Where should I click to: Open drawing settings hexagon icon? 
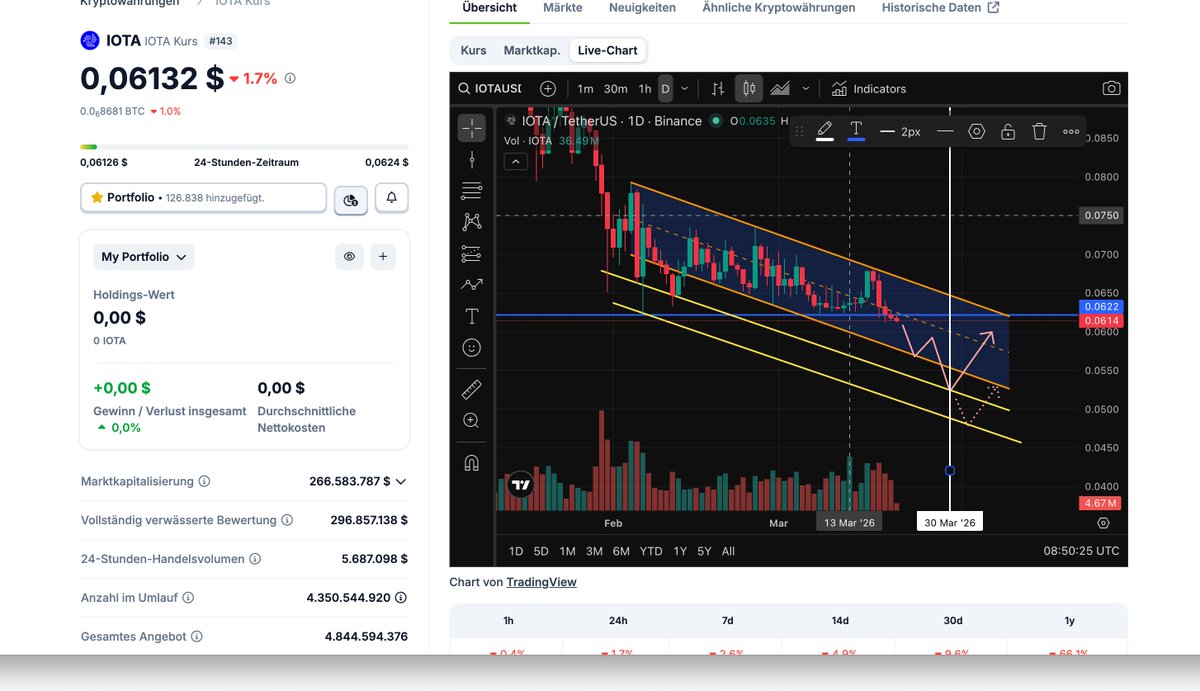[977, 131]
